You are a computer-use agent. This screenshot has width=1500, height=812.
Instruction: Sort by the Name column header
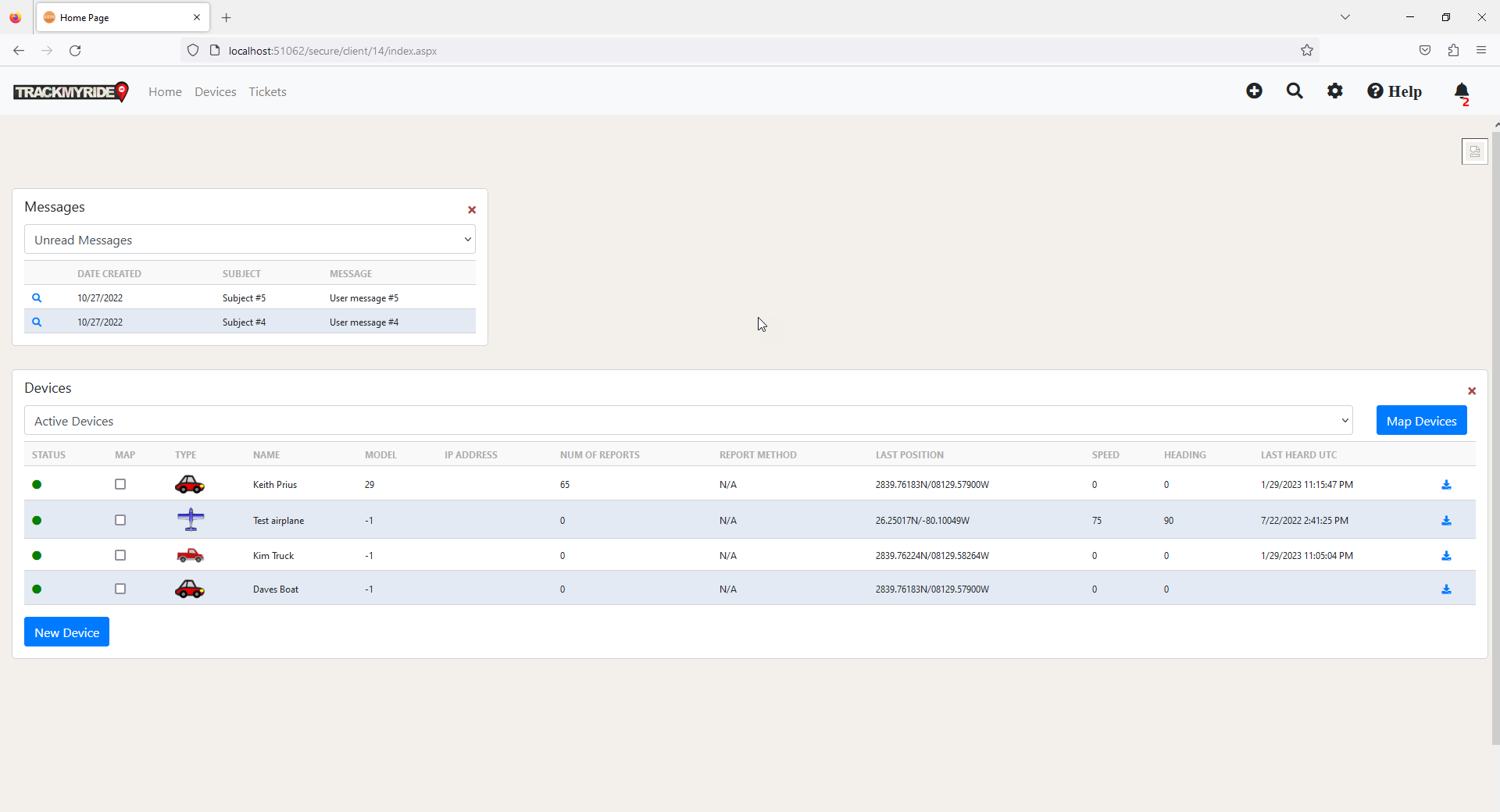point(266,455)
